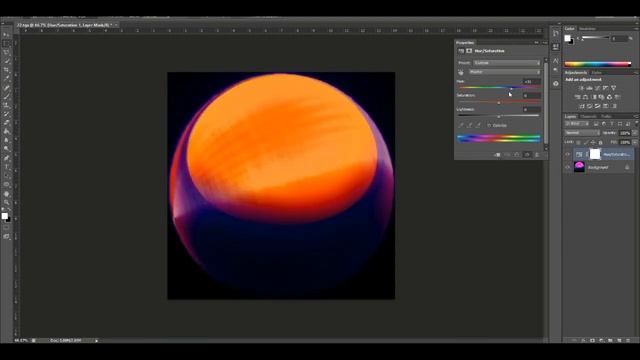Select the Clone Stamp tool
Viewport: 640px width, 360px height.
6,105
